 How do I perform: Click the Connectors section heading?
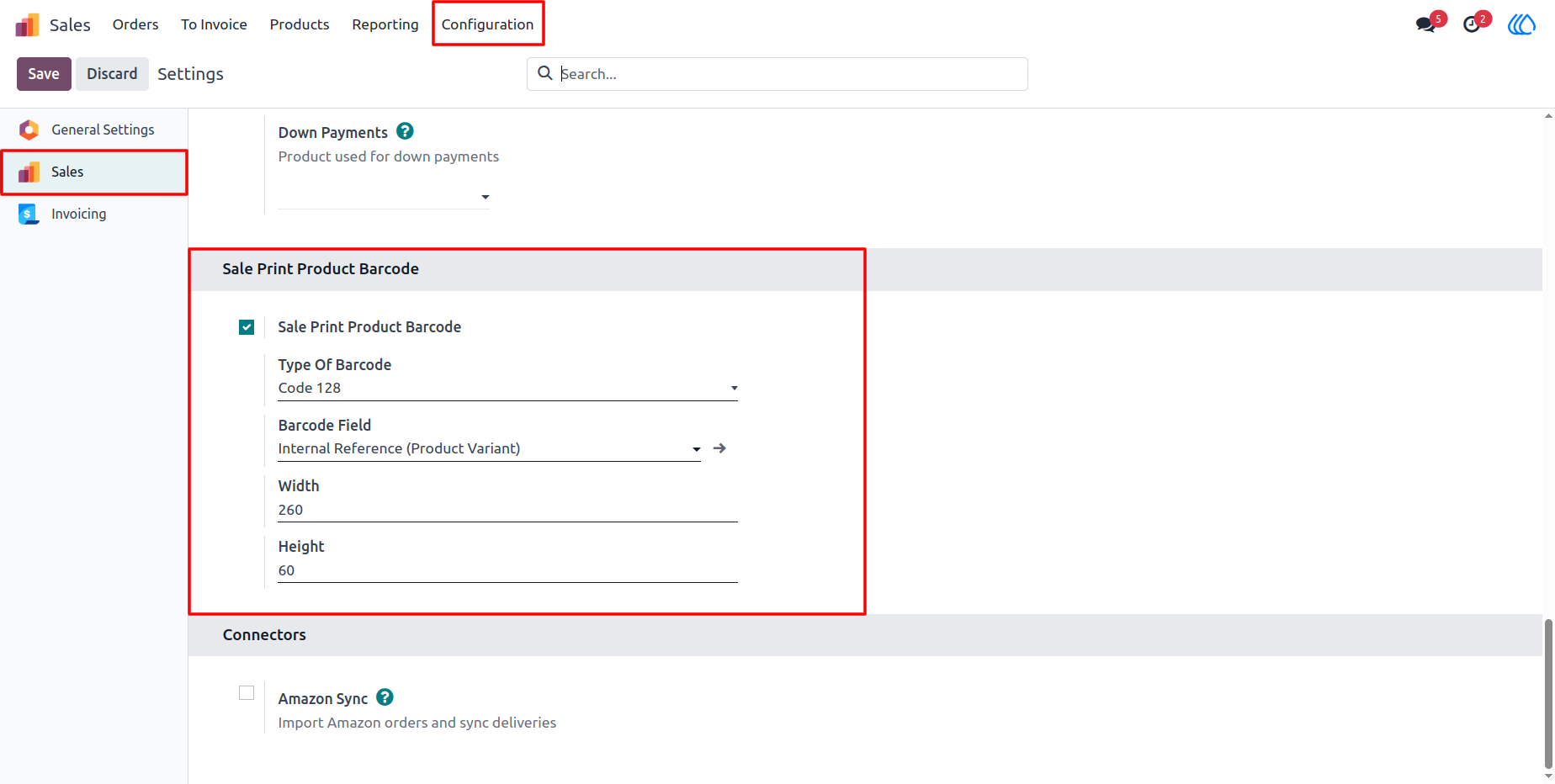point(264,635)
